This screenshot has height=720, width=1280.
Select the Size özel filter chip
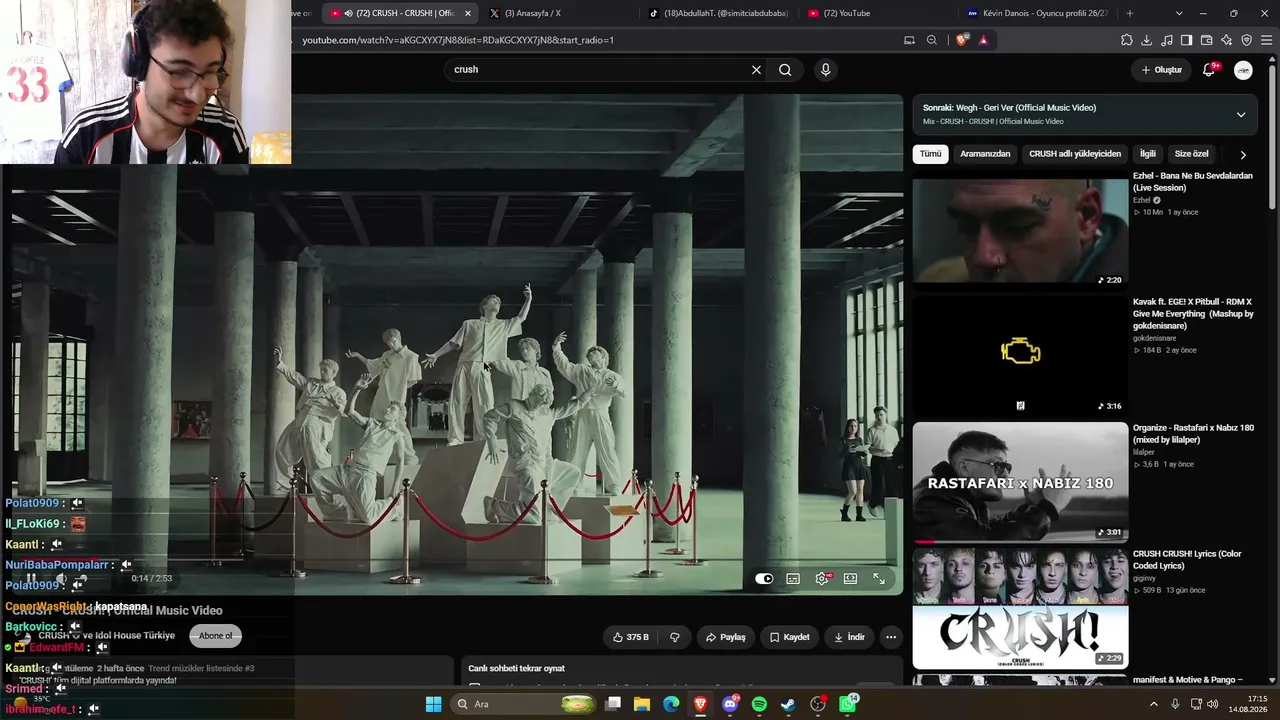[x=1191, y=154]
